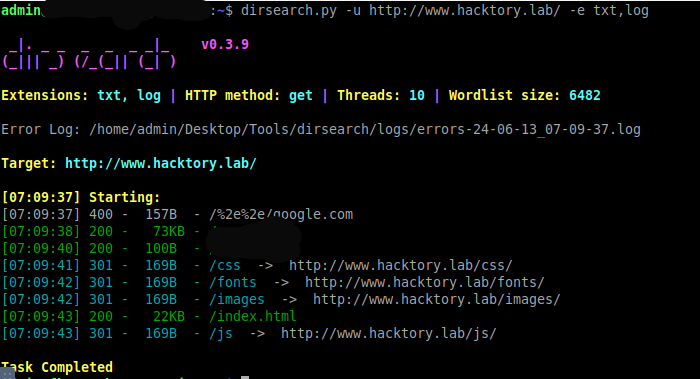
Task: Click the /index.html result path
Action: tap(253, 317)
